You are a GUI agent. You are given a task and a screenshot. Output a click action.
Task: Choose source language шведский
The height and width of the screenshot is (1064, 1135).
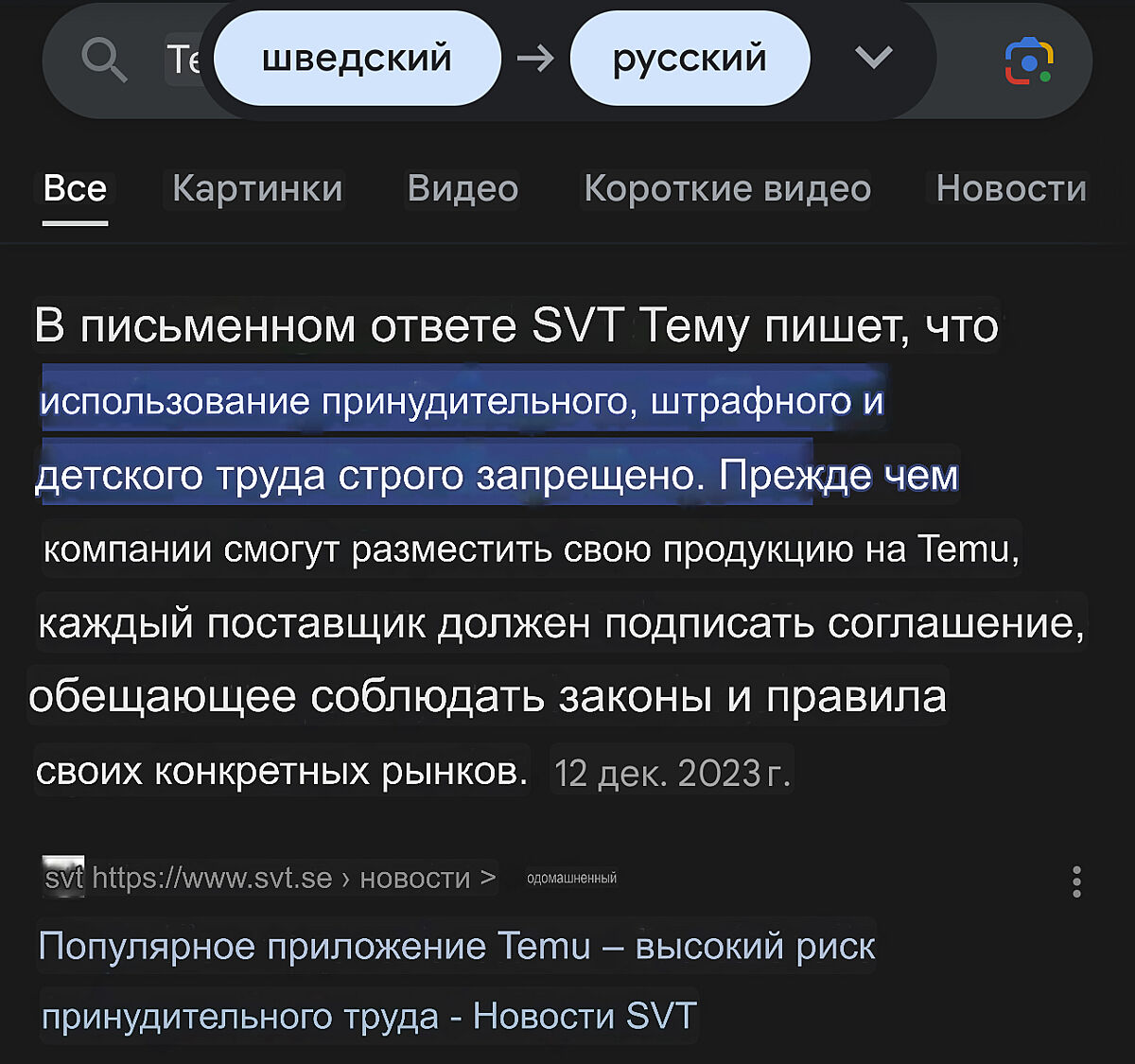coord(358,59)
